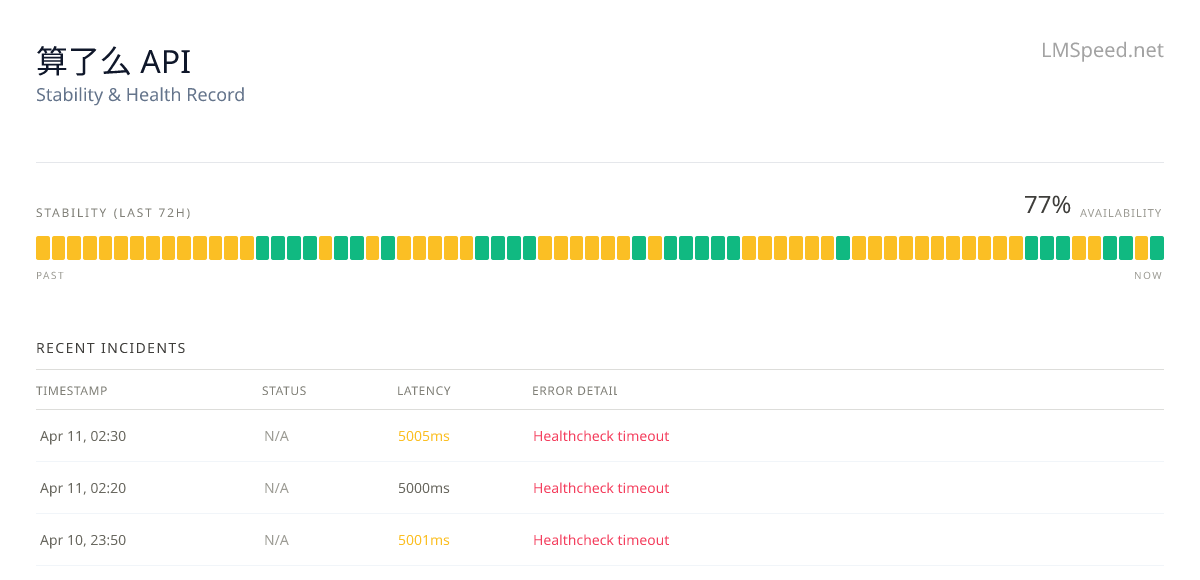Click the NOW label under the timeline

1148,276
